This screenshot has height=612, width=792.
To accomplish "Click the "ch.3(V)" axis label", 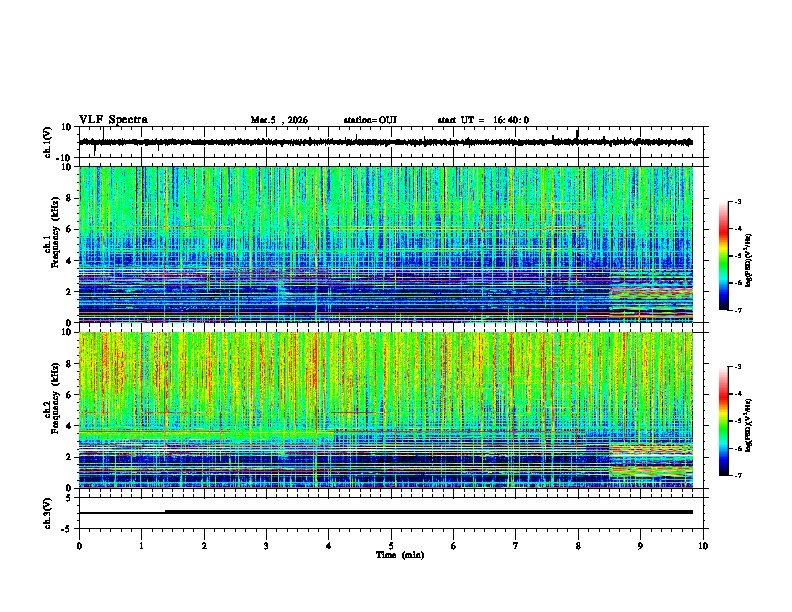I will pos(48,513).
